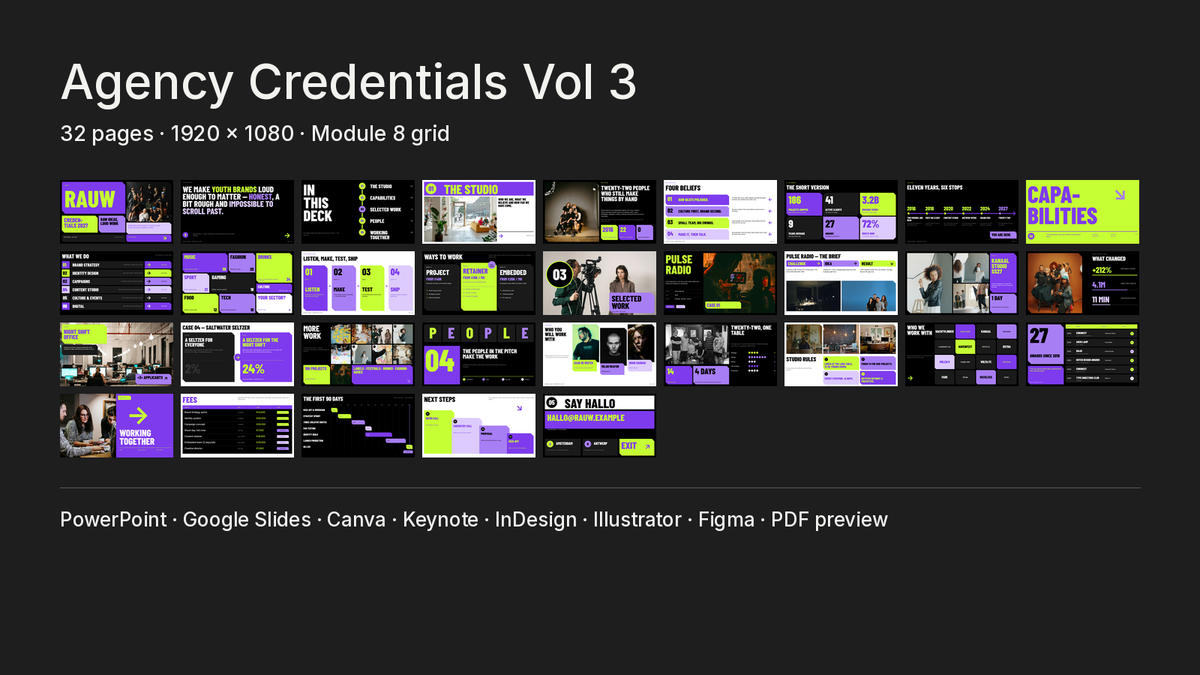Viewport: 1200px width, 675px height.
Task: Select 'Who We Work With' clients slide
Action: [962, 354]
